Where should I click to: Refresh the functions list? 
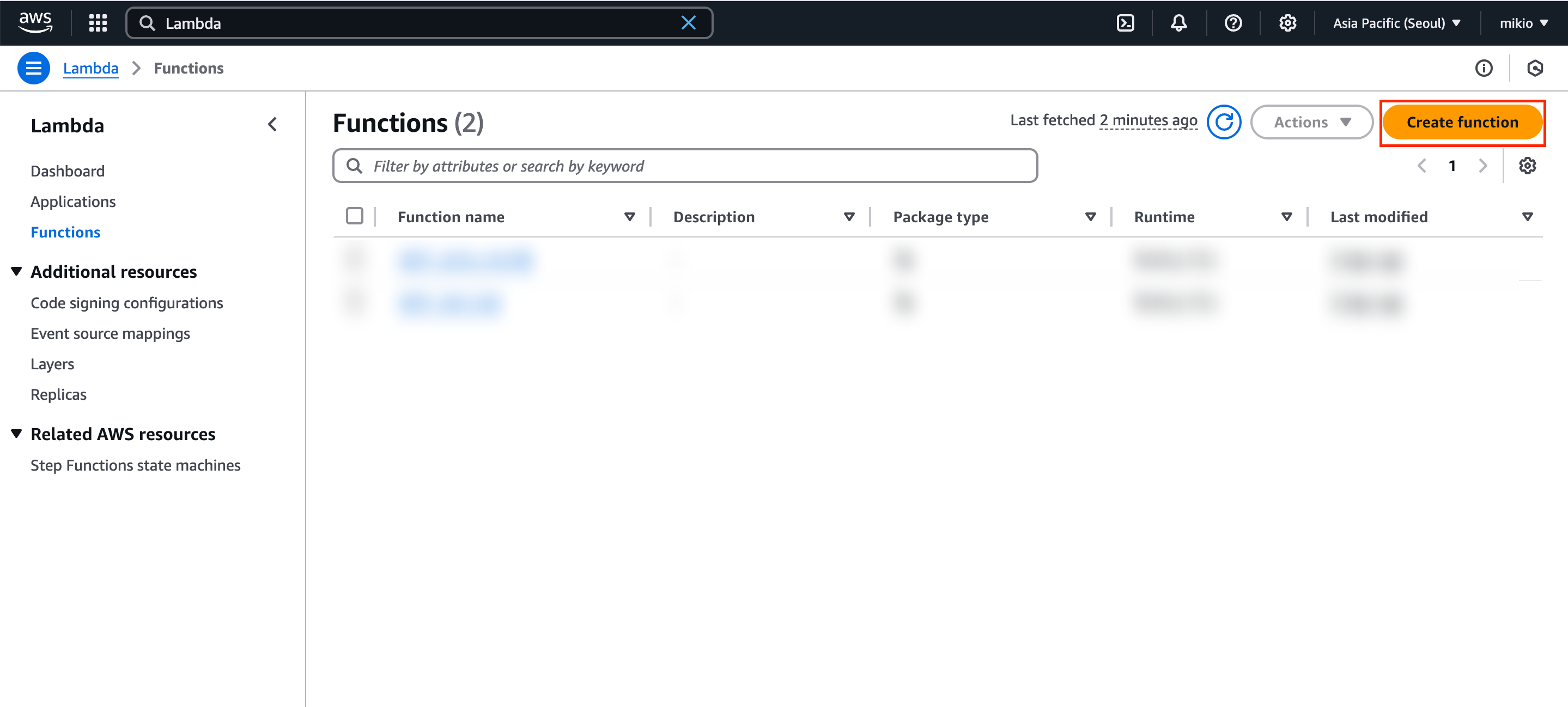pyautogui.click(x=1224, y=123)
